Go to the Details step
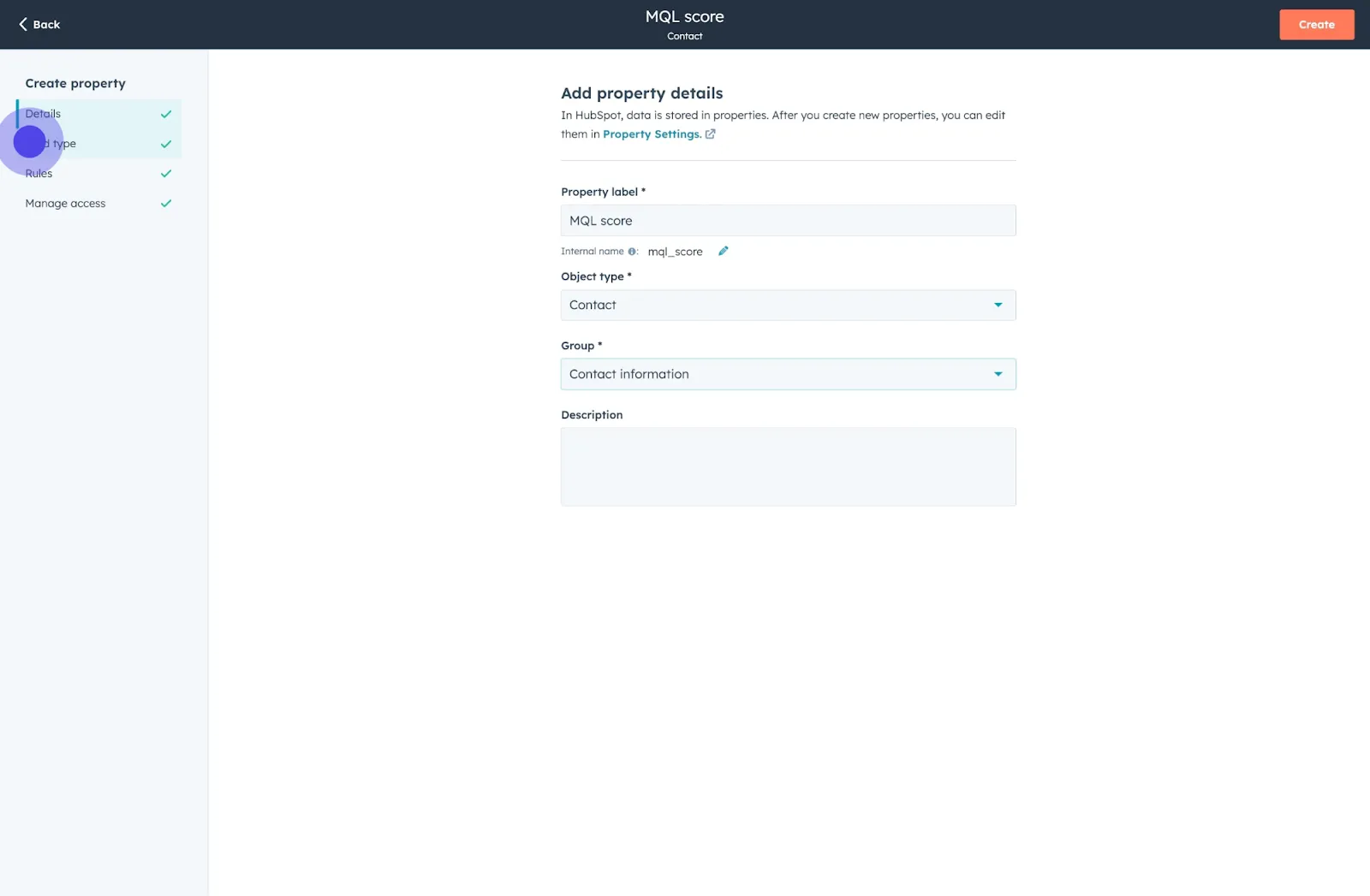 click(98, 114)
